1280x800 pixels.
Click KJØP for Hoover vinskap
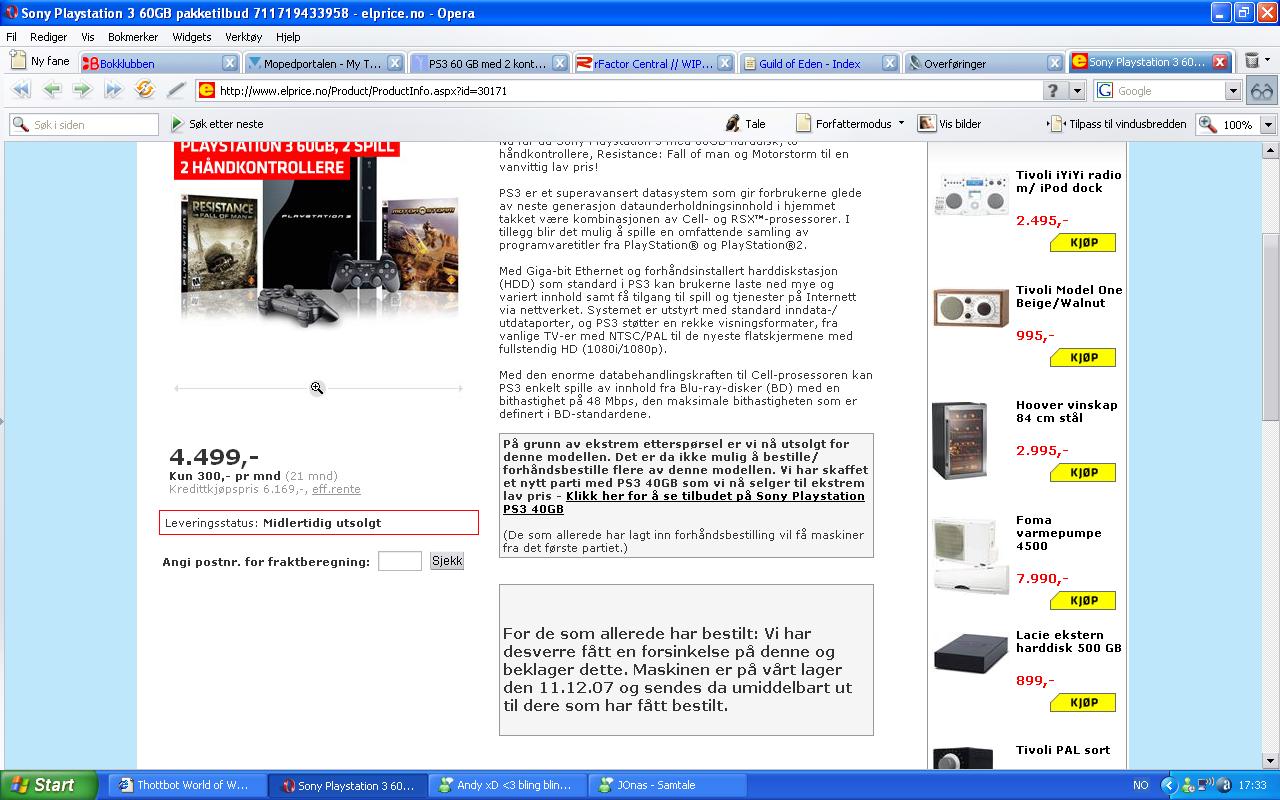click(x=1083, y=473)
